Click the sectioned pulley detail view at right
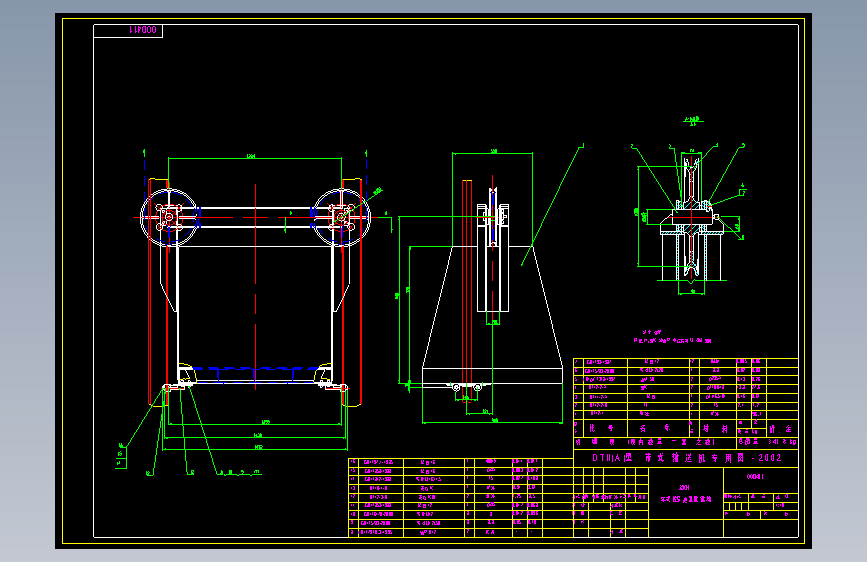This screenshot has width=867, height=562. point(691,216)
